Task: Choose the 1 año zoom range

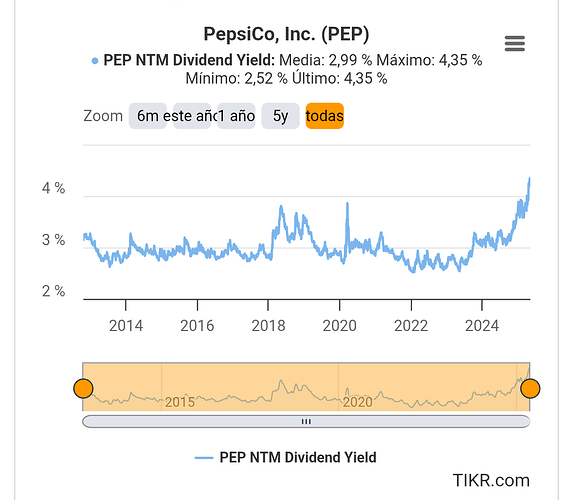Action: (236, 116)
